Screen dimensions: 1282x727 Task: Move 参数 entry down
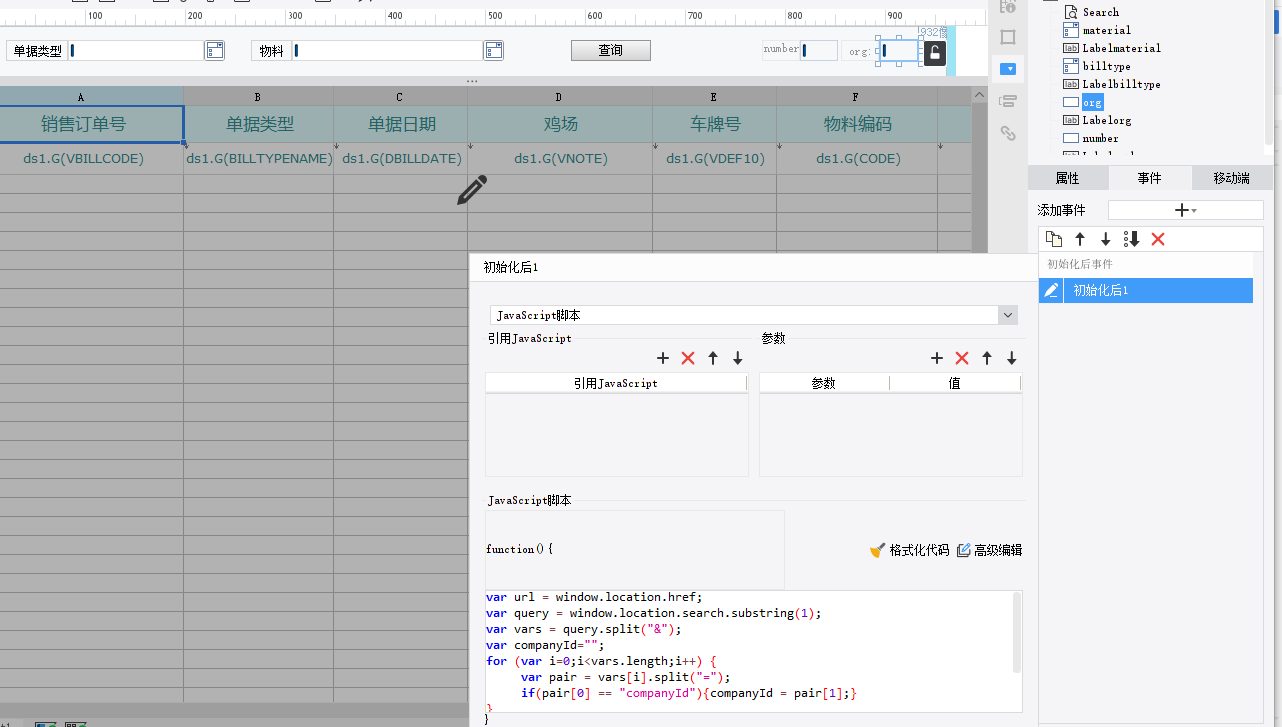pos(1012,358)
